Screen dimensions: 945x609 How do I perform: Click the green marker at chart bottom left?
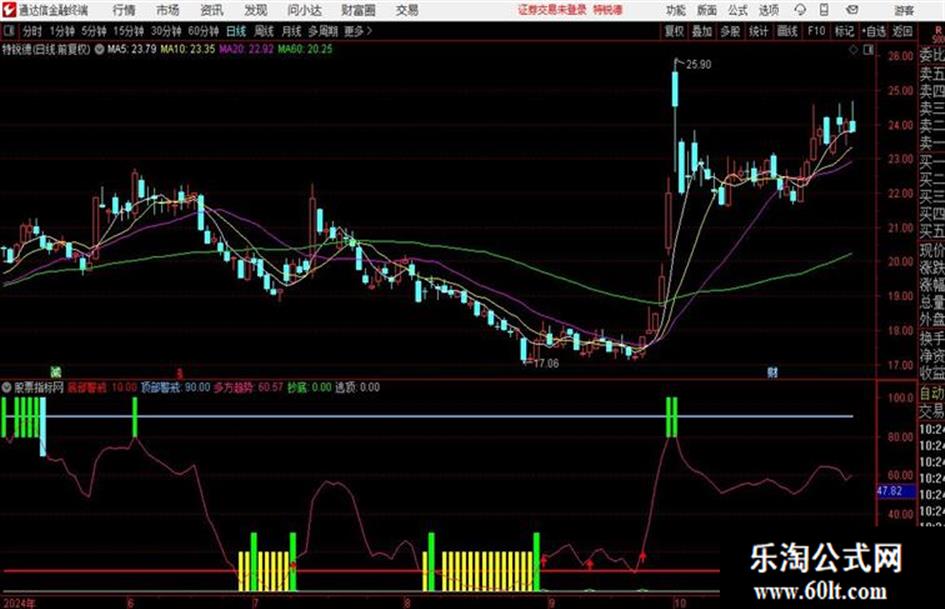[56, 372]
